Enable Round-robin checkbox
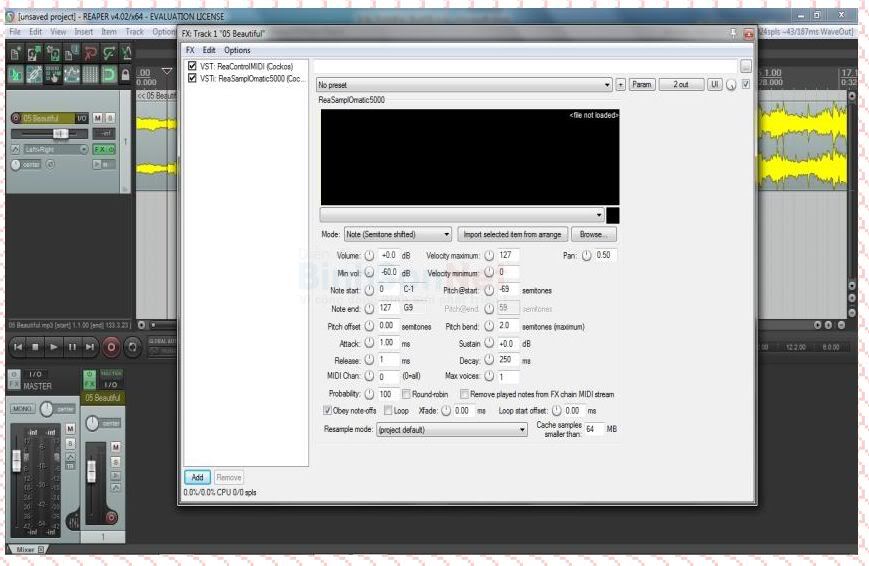 click(405, 394)
